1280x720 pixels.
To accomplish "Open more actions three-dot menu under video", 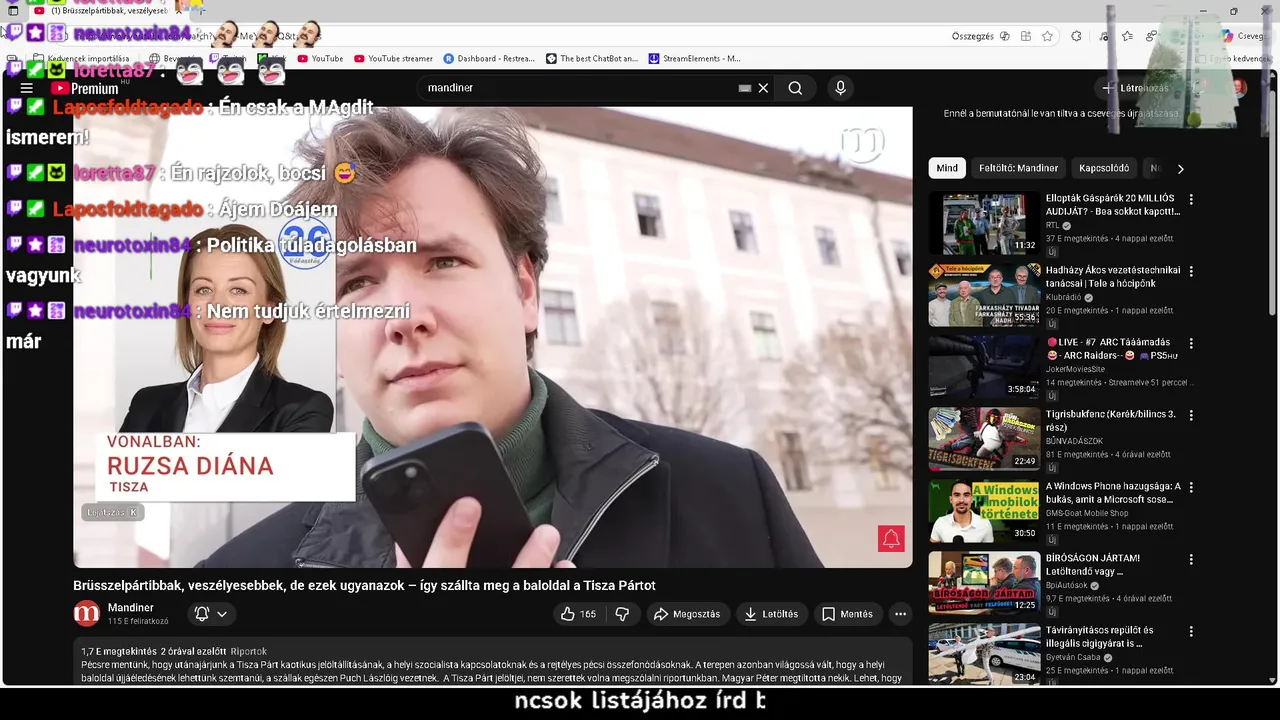I will coord(900,614).
